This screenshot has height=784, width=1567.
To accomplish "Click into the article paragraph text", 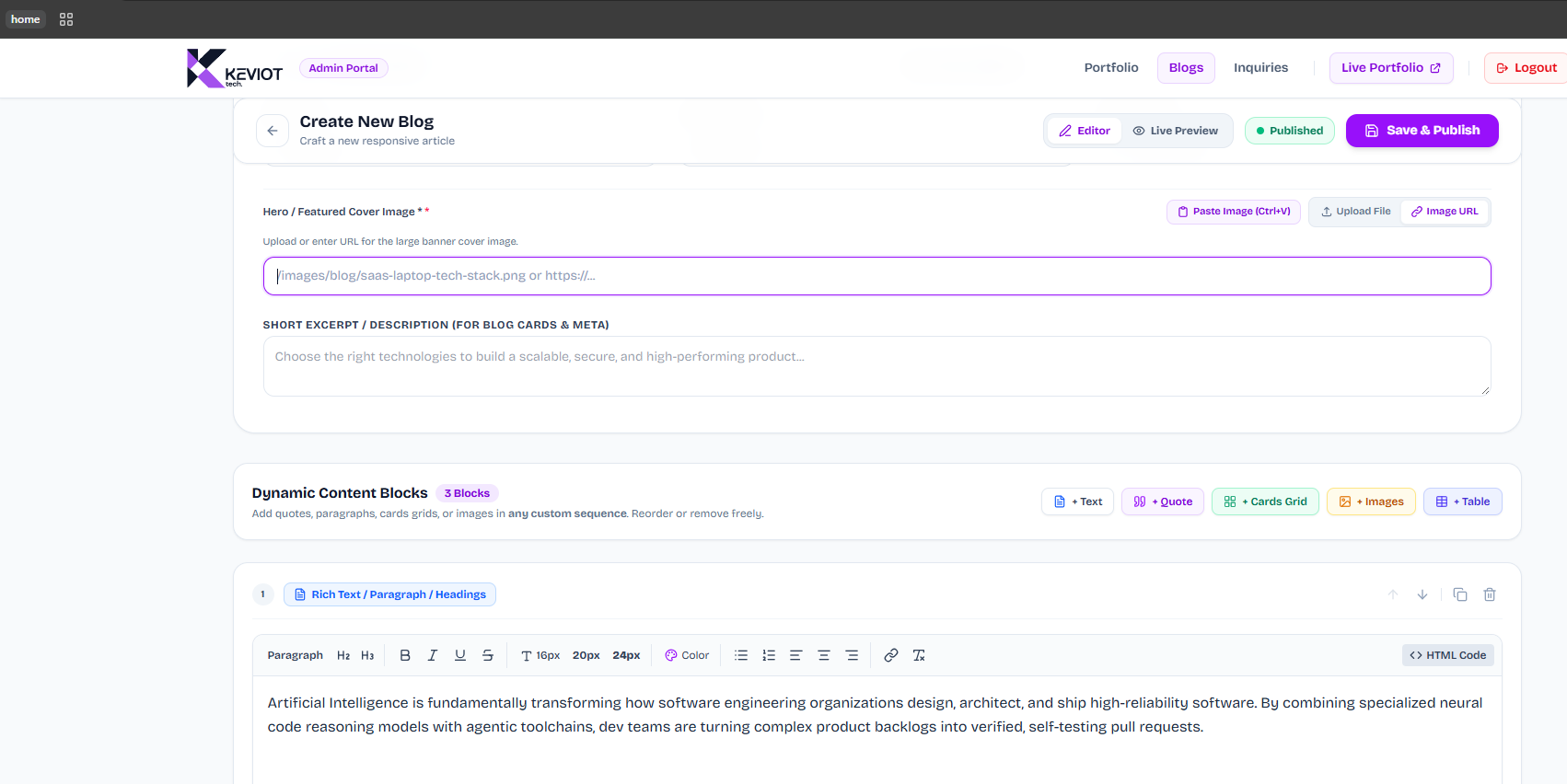I will 875,715.
